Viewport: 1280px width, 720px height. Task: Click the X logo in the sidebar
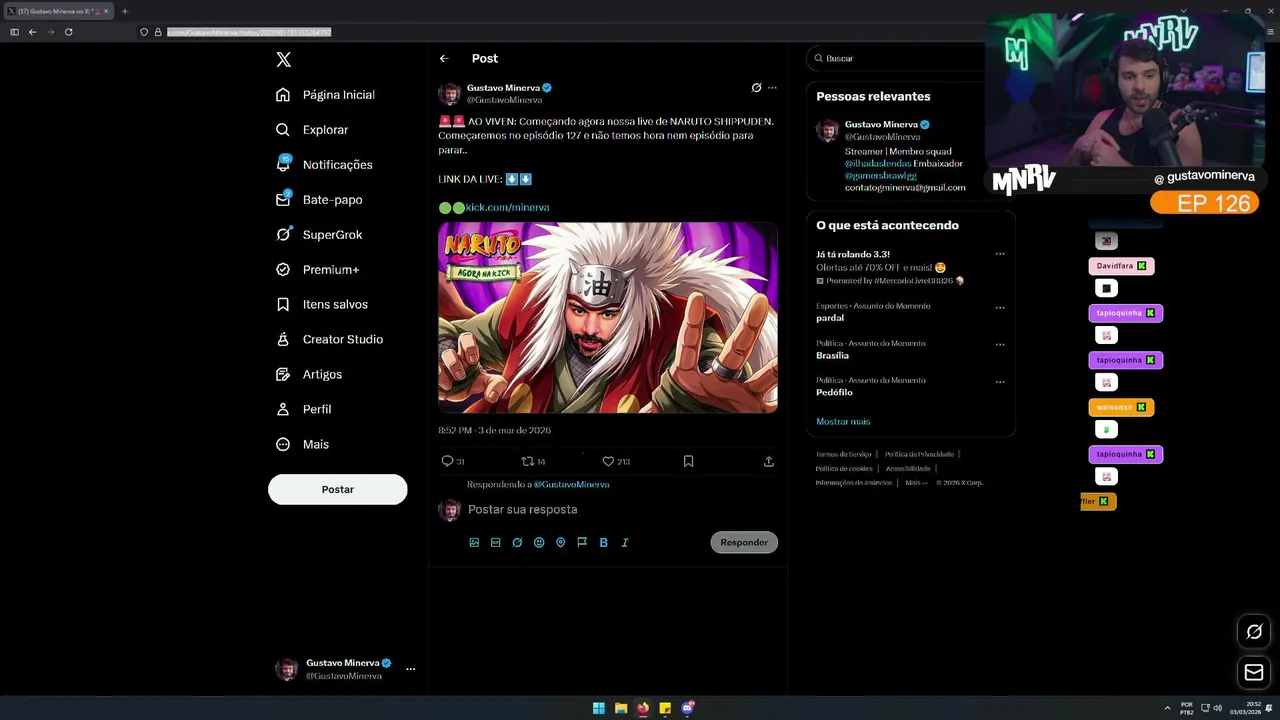tap(284, 60)
